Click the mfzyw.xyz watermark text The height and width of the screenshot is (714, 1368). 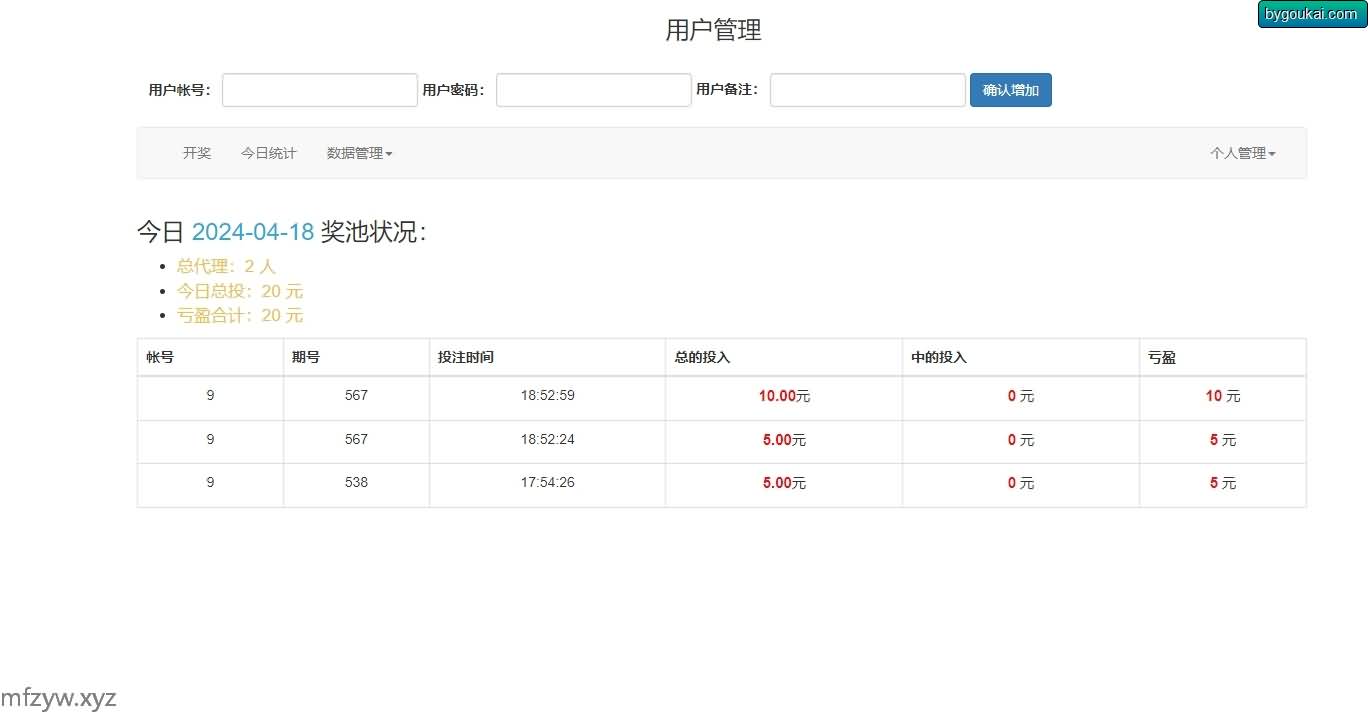pos(59,697)
